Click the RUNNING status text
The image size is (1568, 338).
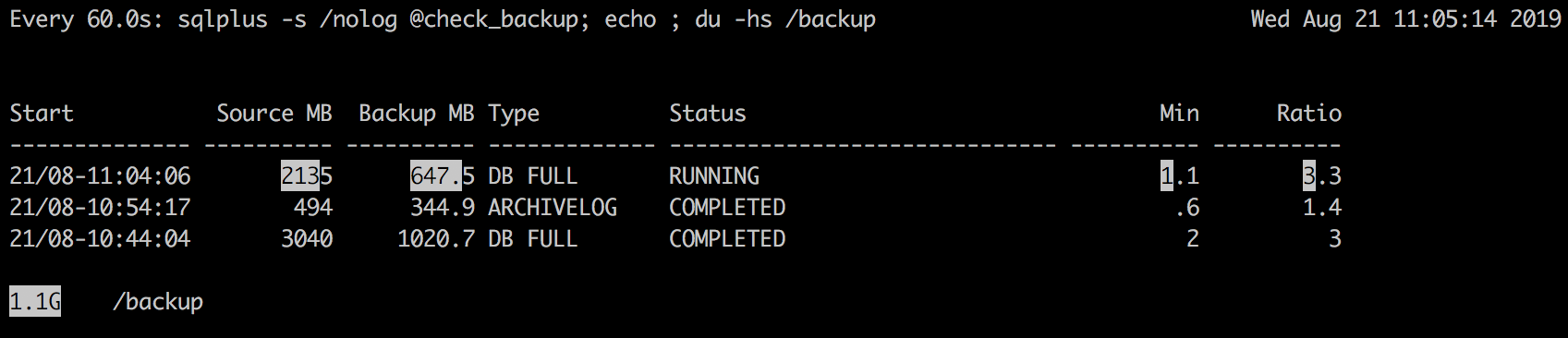[714, 175]
